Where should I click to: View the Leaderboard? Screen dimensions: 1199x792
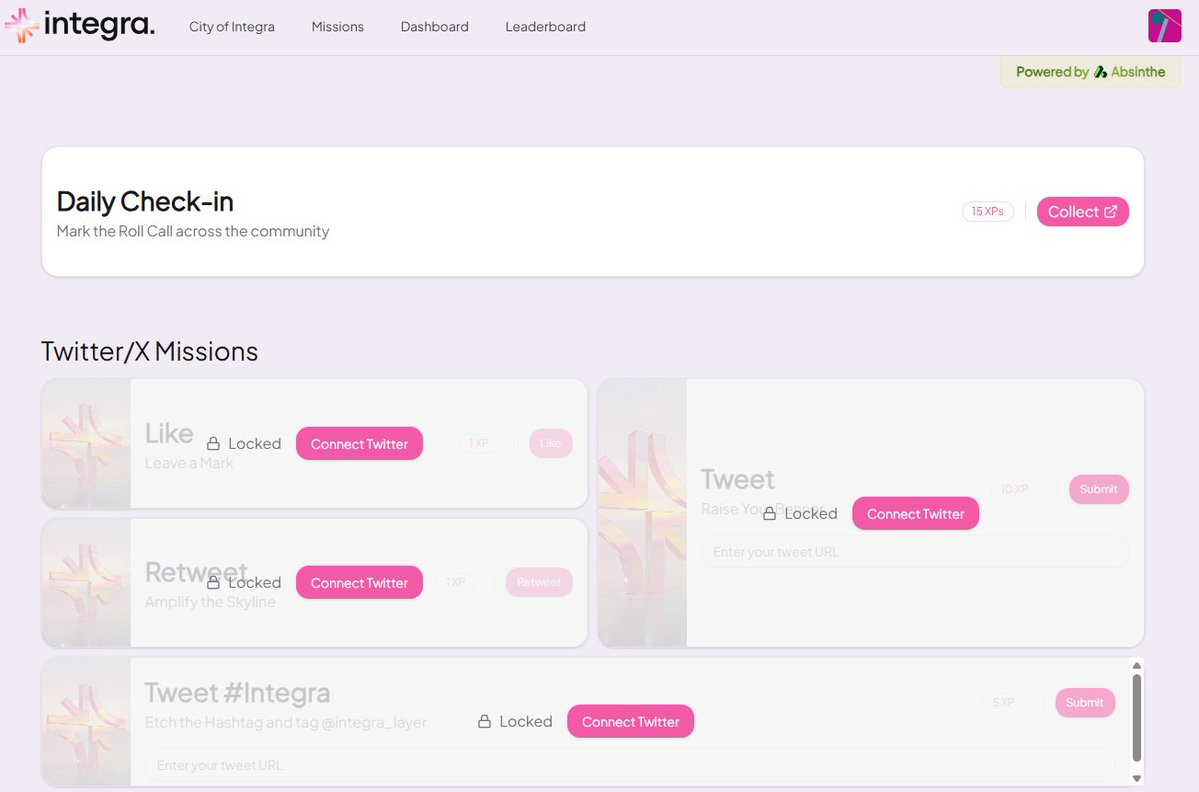(x=545, y=27)
